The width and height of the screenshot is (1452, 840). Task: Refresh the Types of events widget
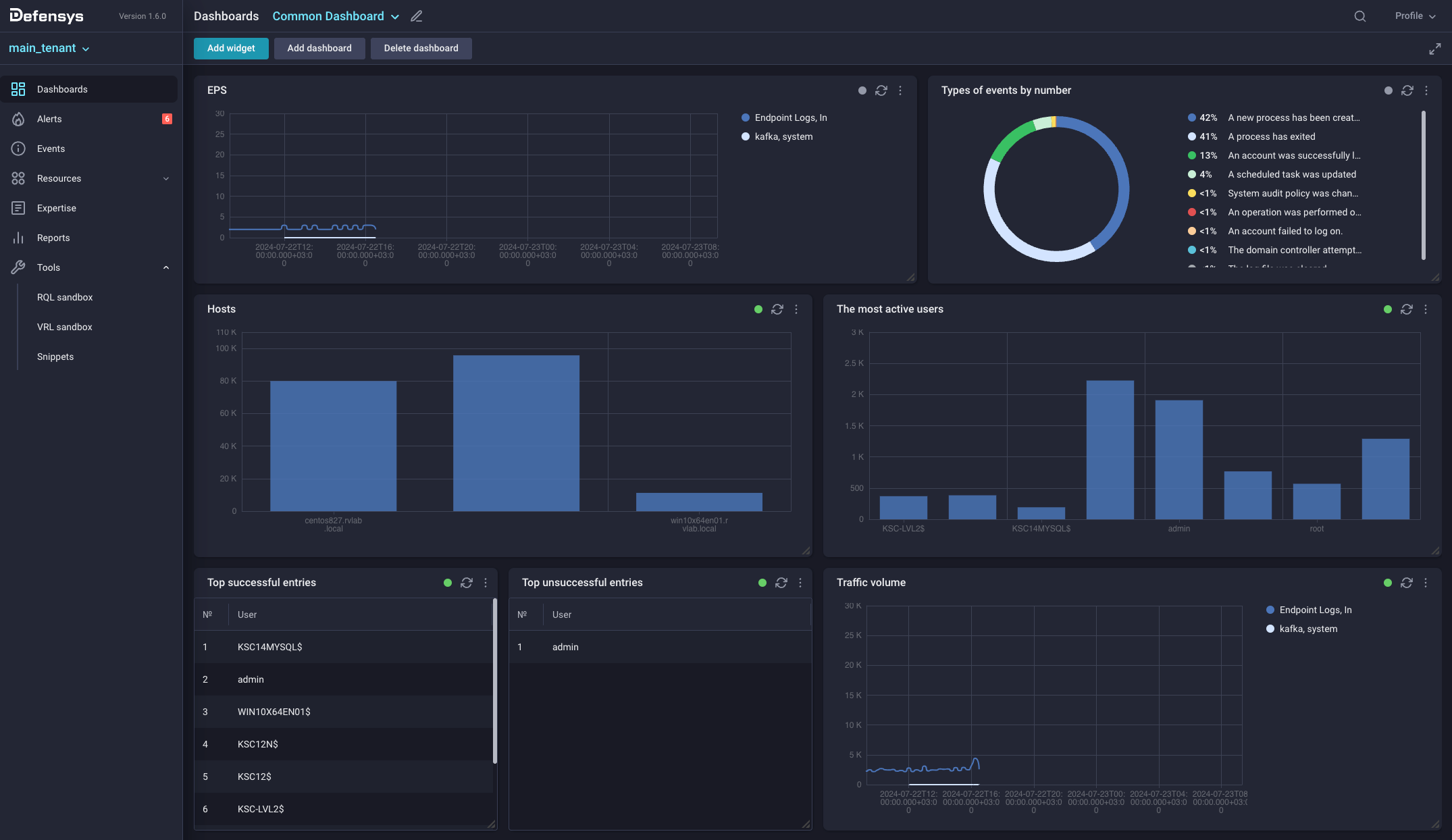[x=1407, y=90]
